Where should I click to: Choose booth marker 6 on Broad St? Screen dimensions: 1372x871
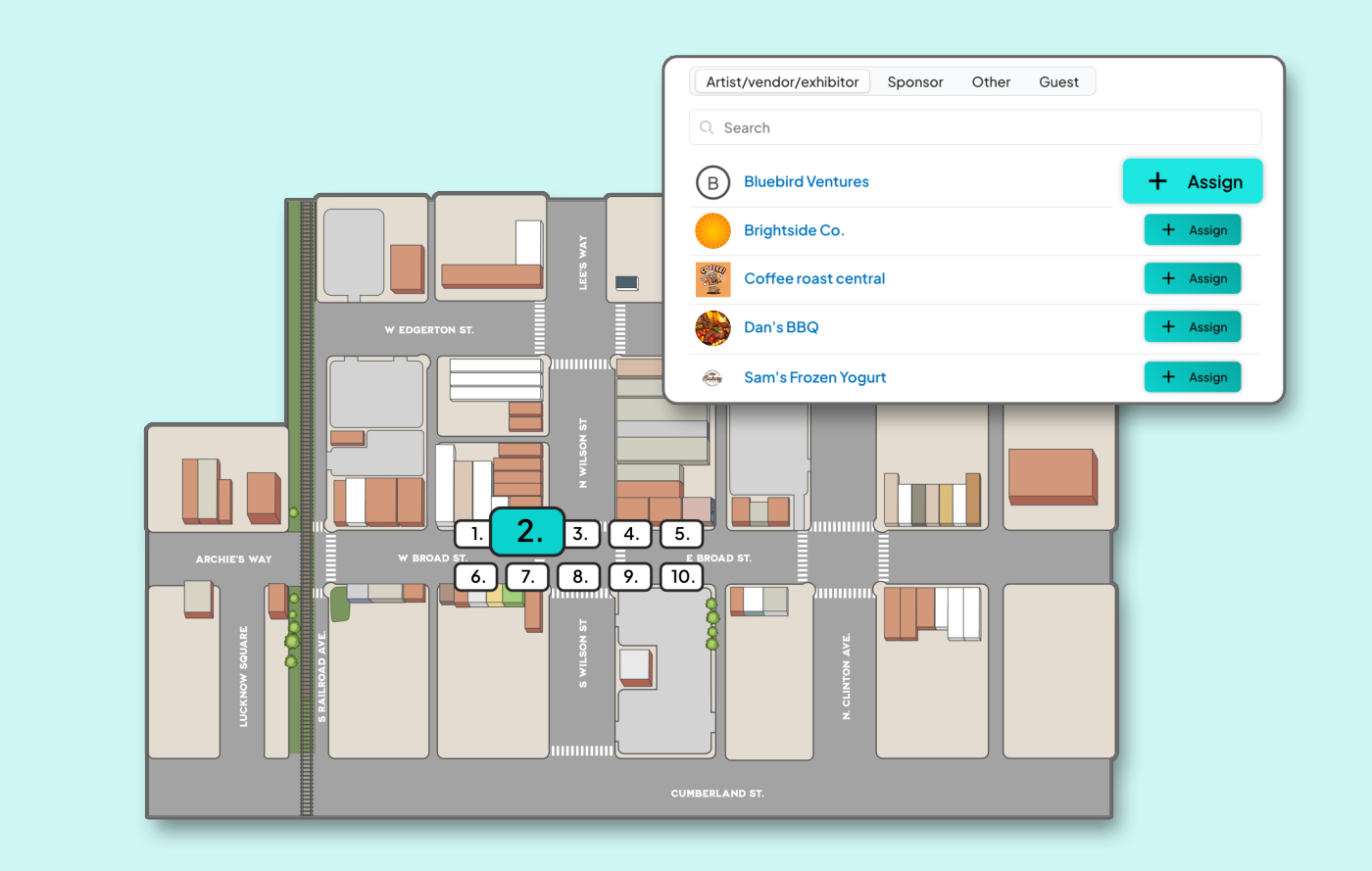tap(476, 577)
